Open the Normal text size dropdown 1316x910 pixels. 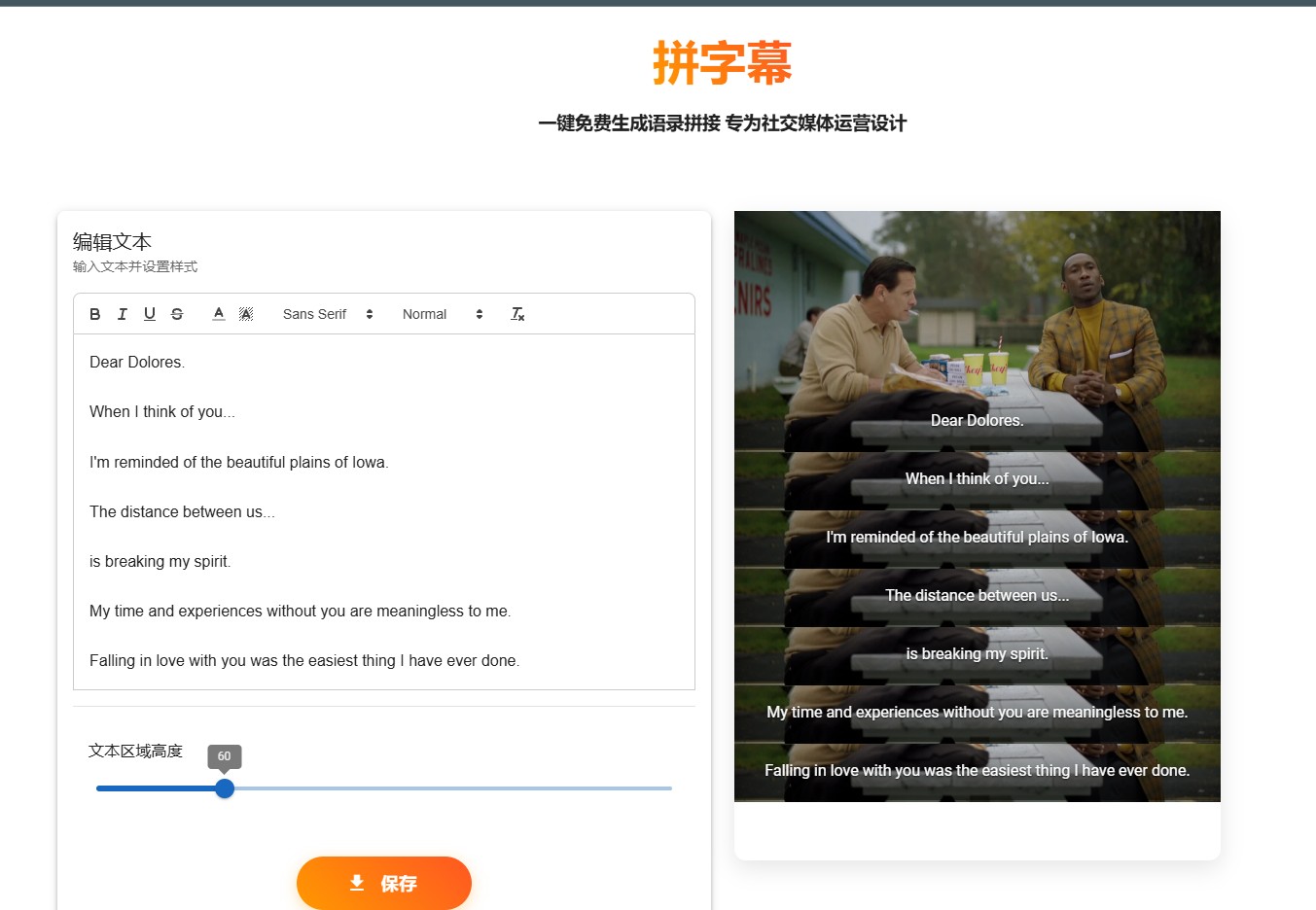443,314
